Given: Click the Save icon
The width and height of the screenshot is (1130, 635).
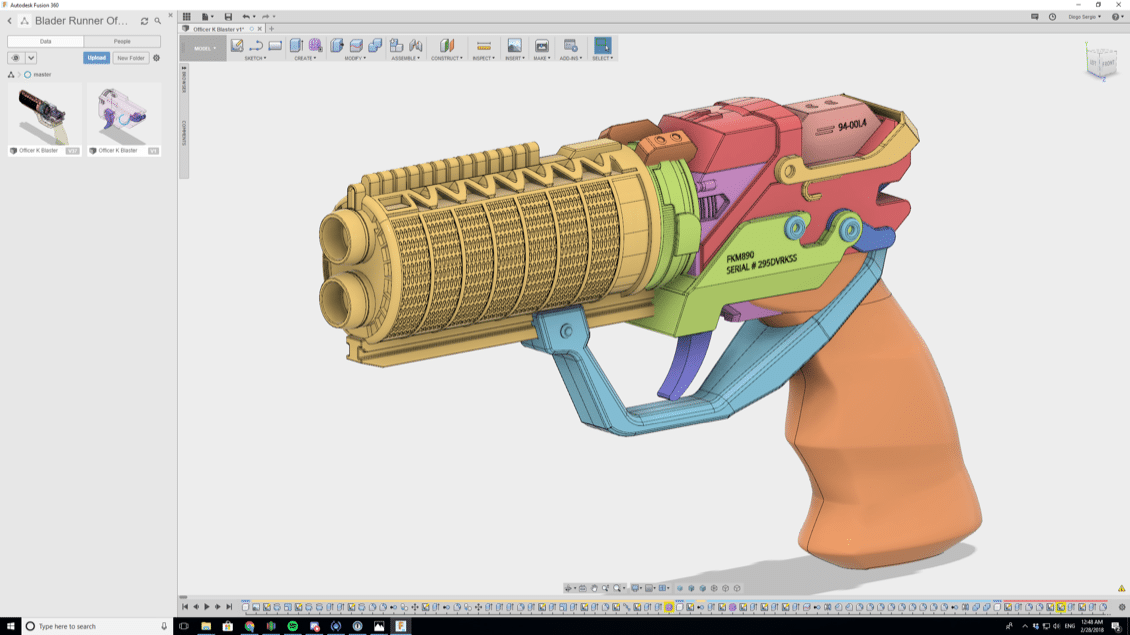Looking at the screenshot, I should click(x=228, y=17).
